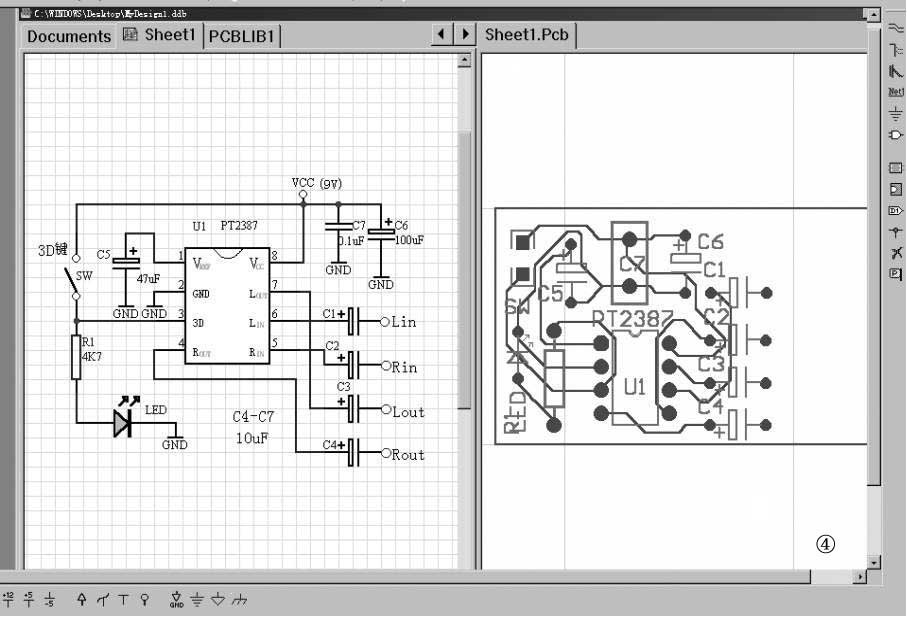Select the Place Wire tool
Image resolution: width=907 pixels, height=617 pixels.
click(x=896, y=28)
